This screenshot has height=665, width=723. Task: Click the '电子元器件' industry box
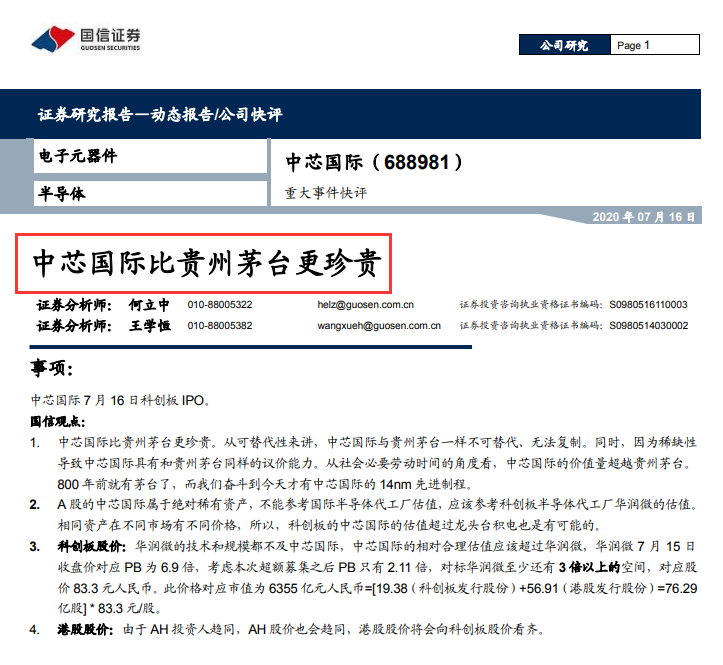(x=150, y=156)
